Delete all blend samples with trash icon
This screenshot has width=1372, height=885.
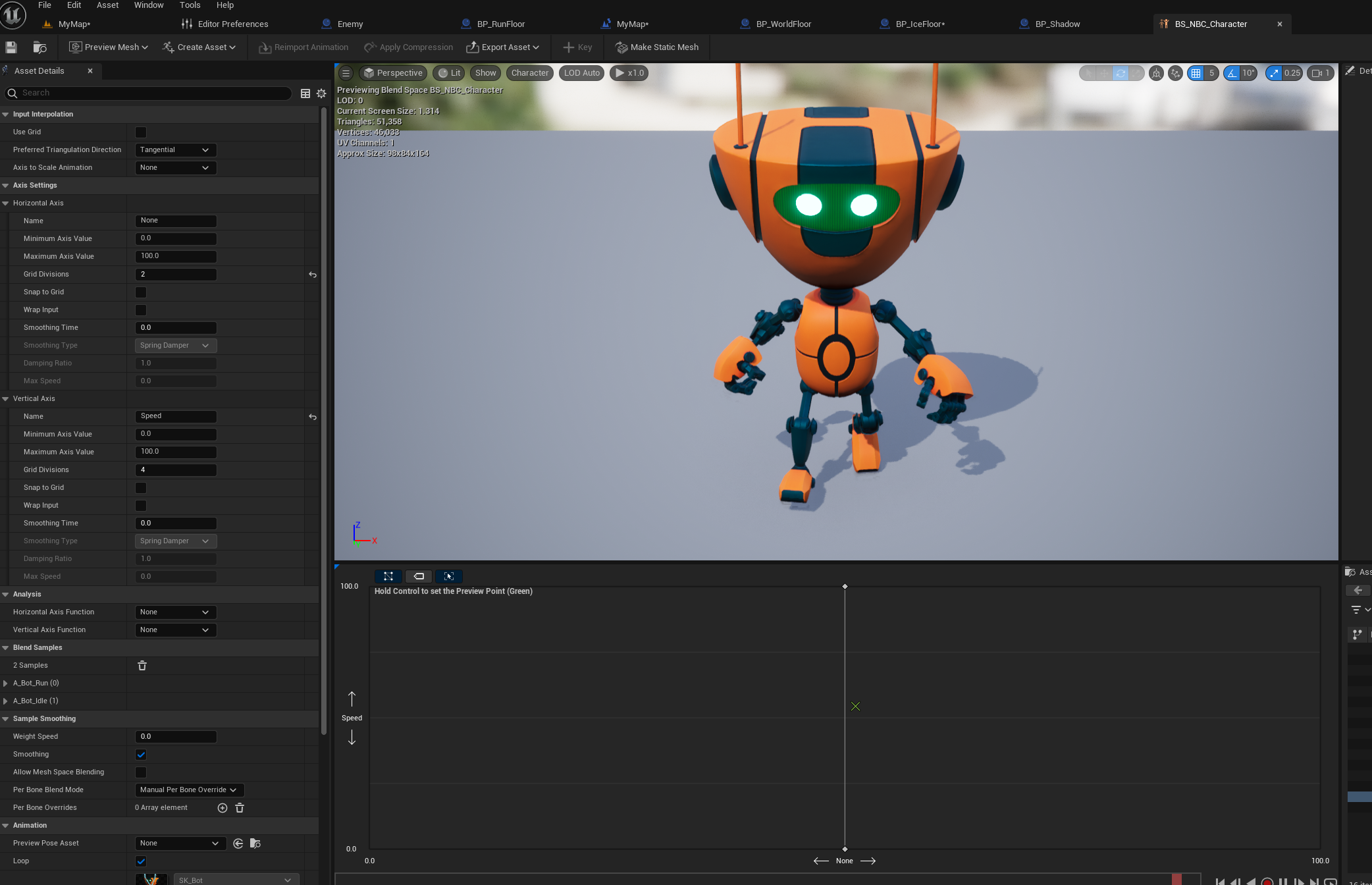142,666
